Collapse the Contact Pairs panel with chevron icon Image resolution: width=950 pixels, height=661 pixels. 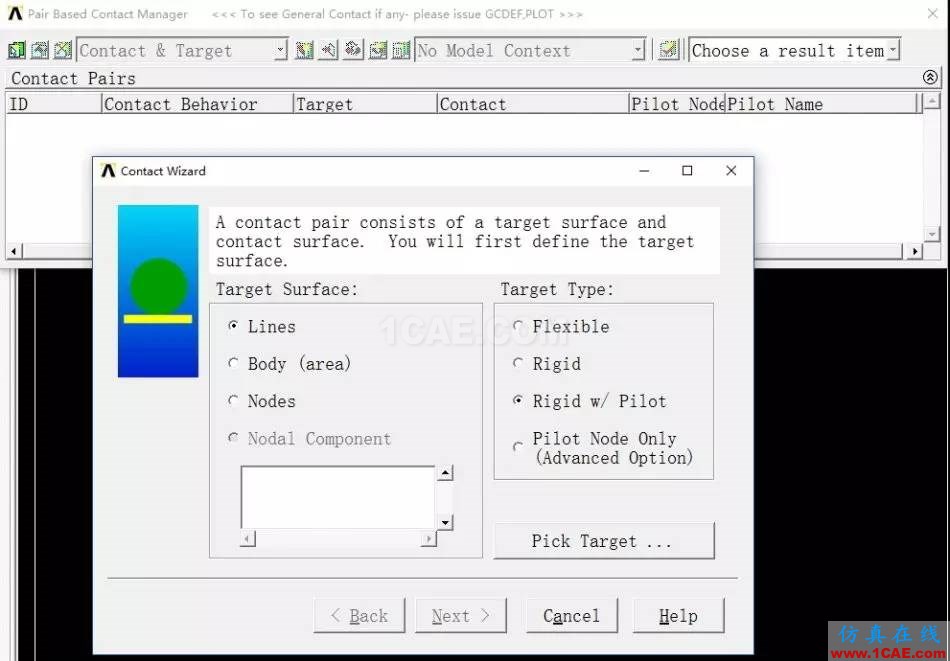(930, 77)
